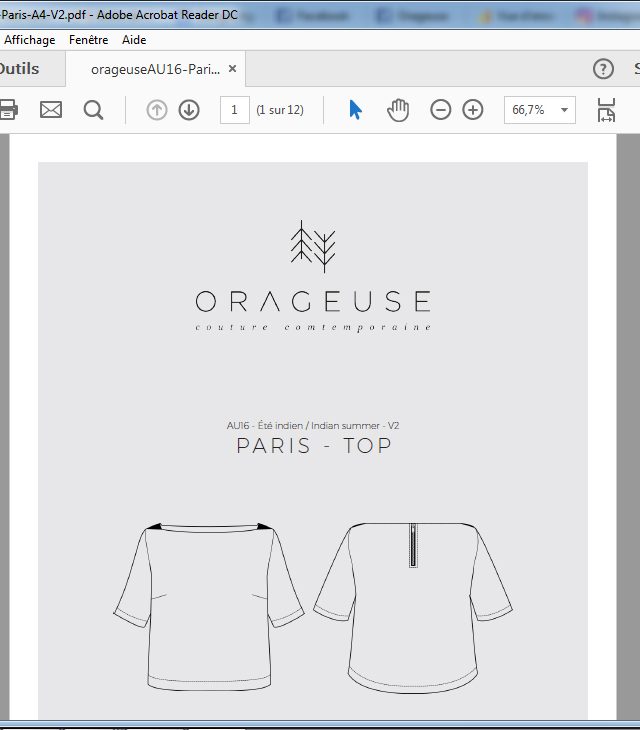Close the orageuseAU16-Pari... tab

pos(232,69)
